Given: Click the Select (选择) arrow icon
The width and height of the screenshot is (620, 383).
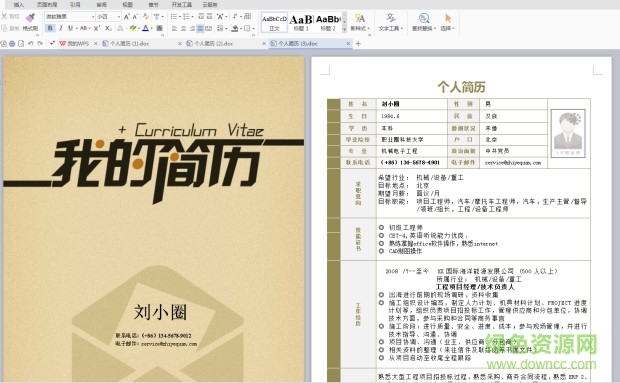Looking at the screenshot, I should click(x=448, y=18).
